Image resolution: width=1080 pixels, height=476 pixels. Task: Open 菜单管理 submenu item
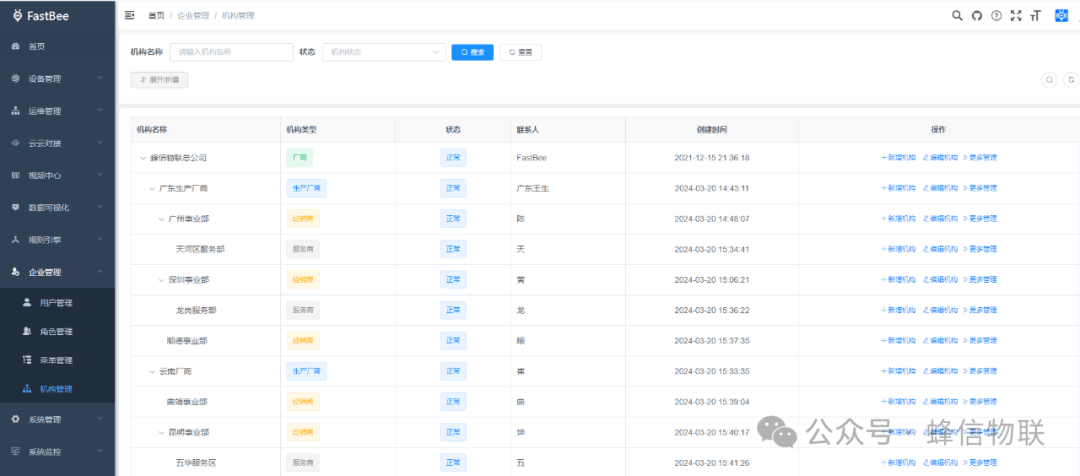(x=57, y=360)
